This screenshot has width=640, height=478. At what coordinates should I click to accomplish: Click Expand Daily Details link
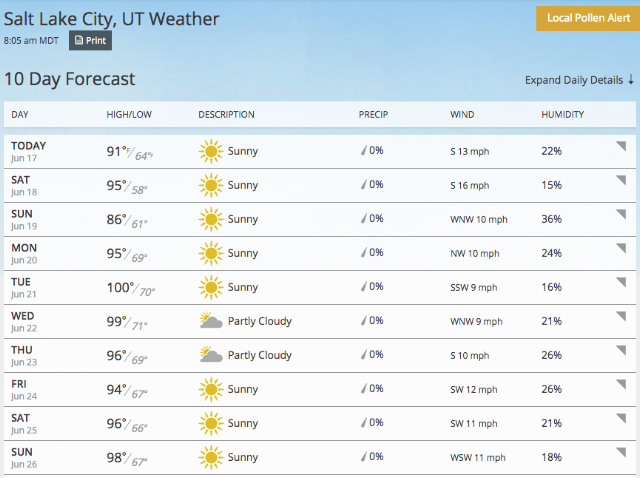click(579, 80)
